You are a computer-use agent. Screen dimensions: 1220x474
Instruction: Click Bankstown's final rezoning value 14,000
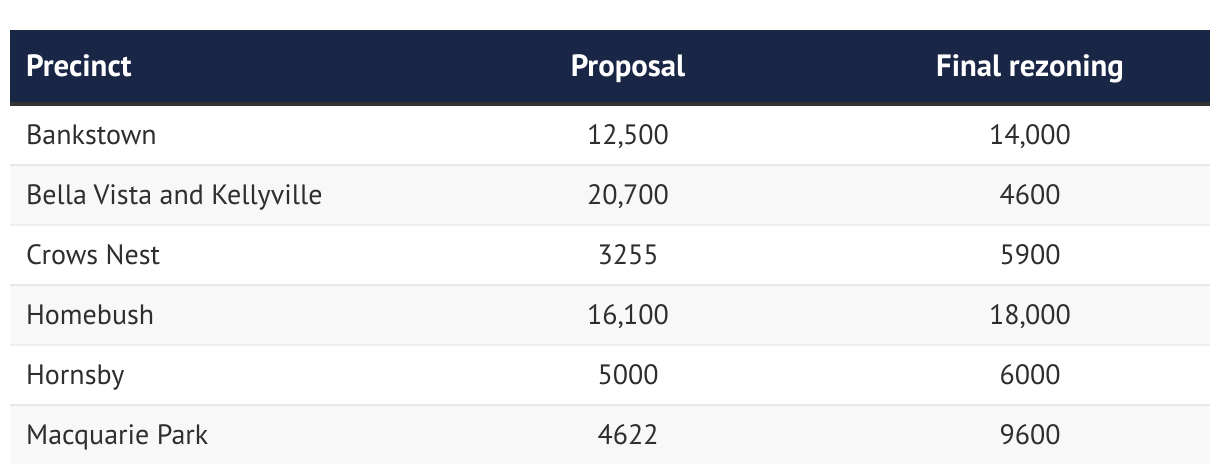coord(1029,135)
